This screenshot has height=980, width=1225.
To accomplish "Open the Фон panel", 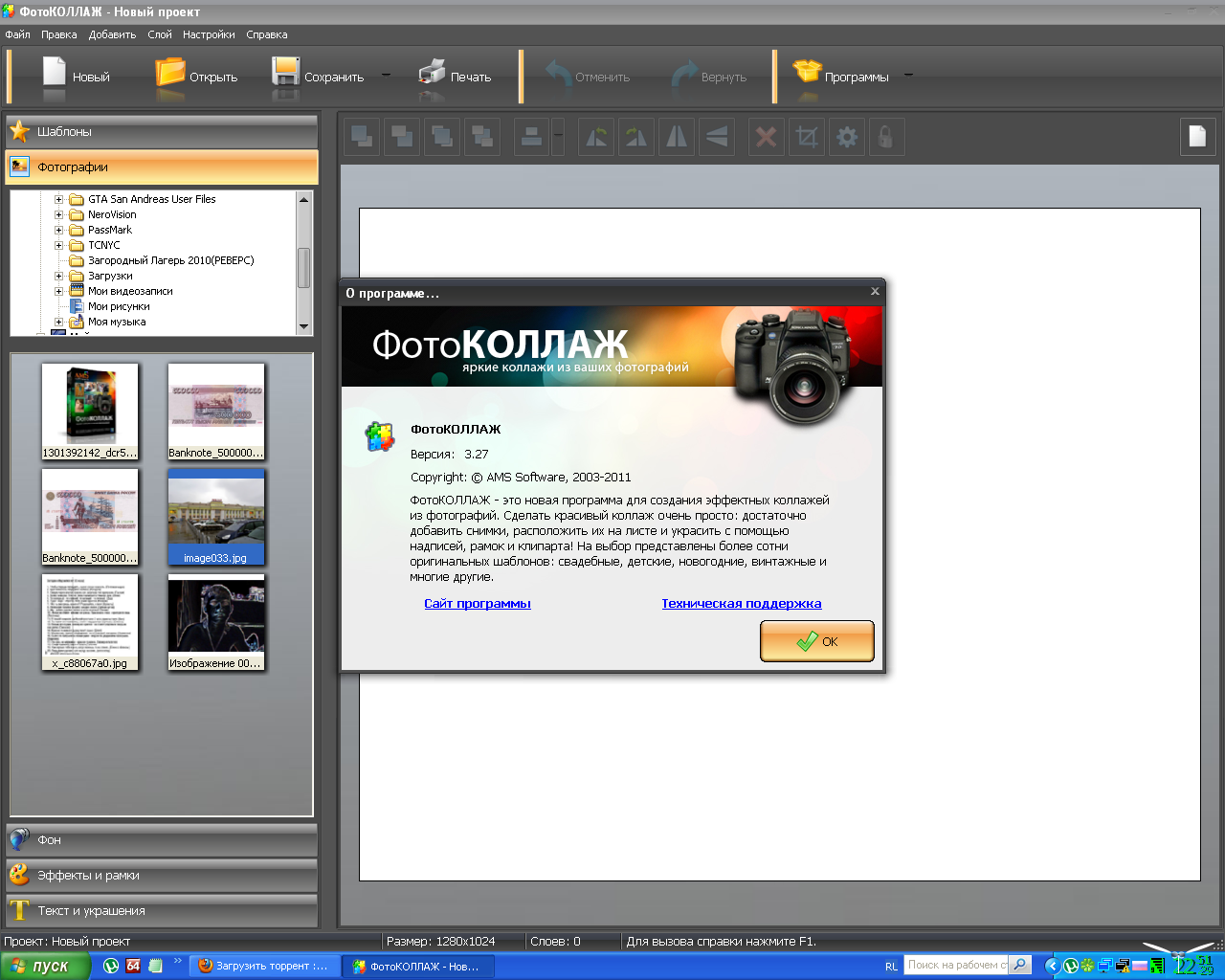I will click(162, 840).
